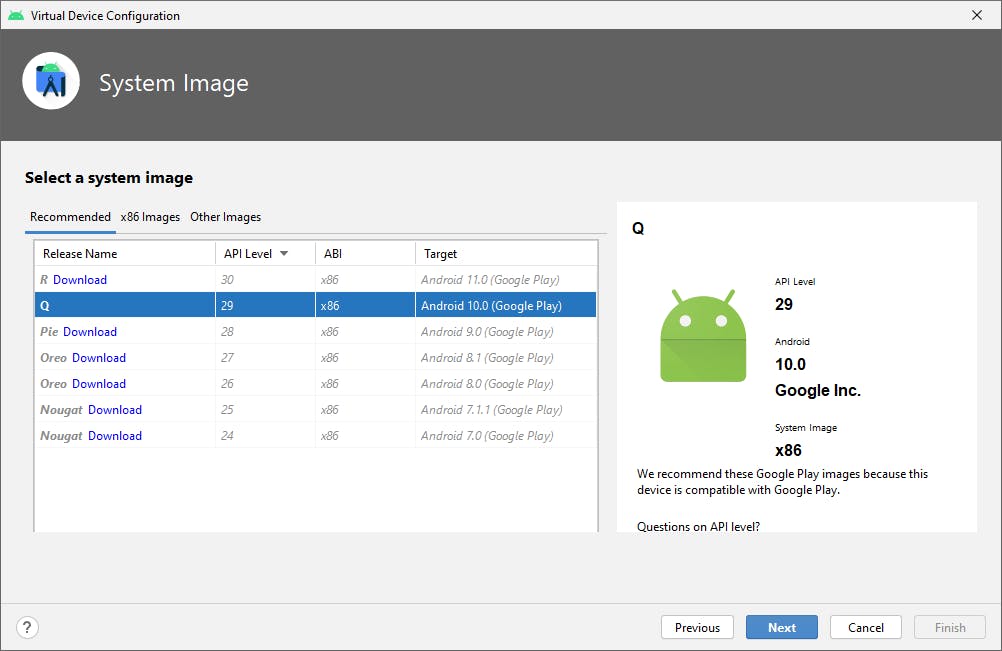
Task: Click the API Level sort arrow
Action: point(284,254)
